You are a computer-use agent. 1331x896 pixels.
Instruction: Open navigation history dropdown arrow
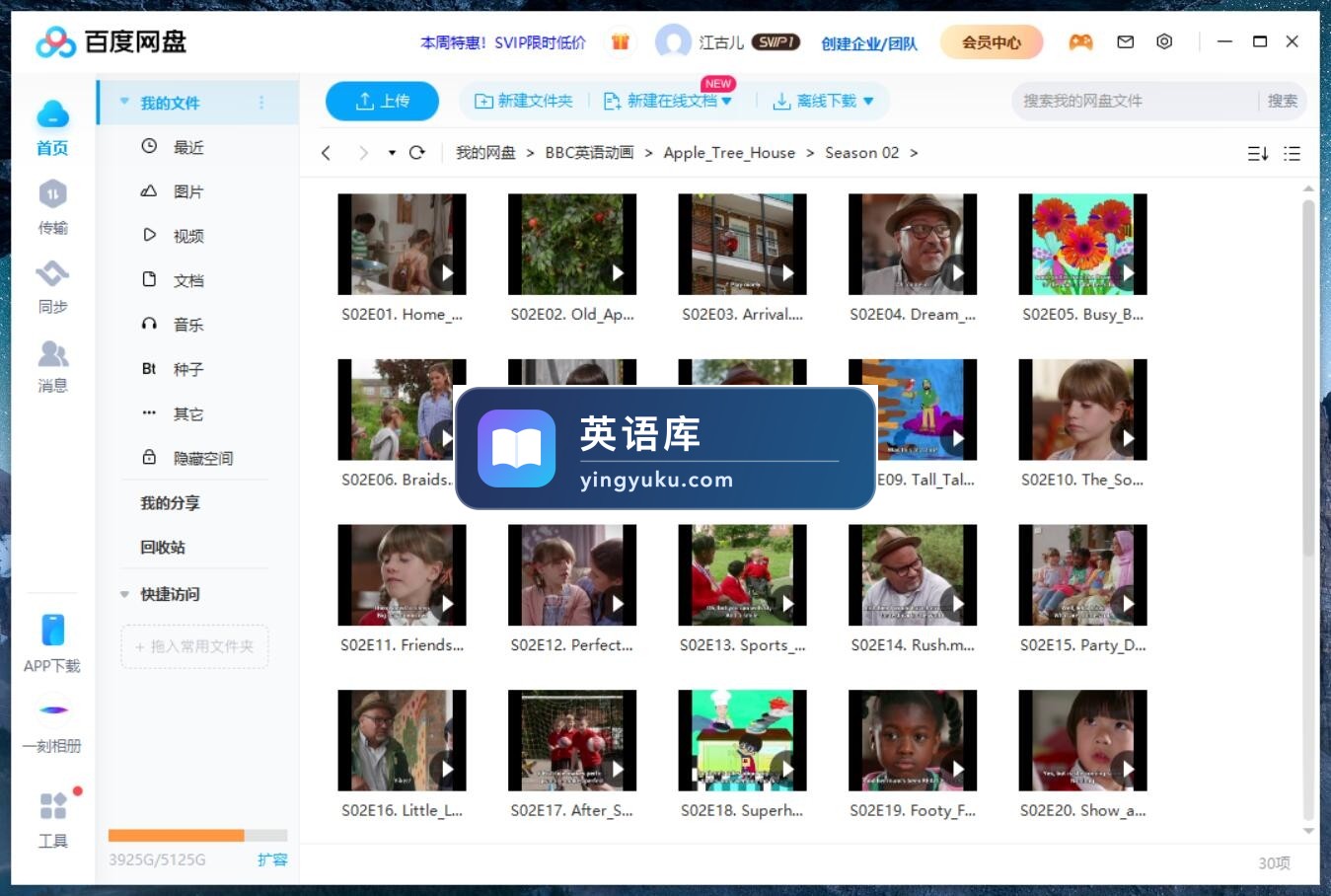(x=392, y=153)
